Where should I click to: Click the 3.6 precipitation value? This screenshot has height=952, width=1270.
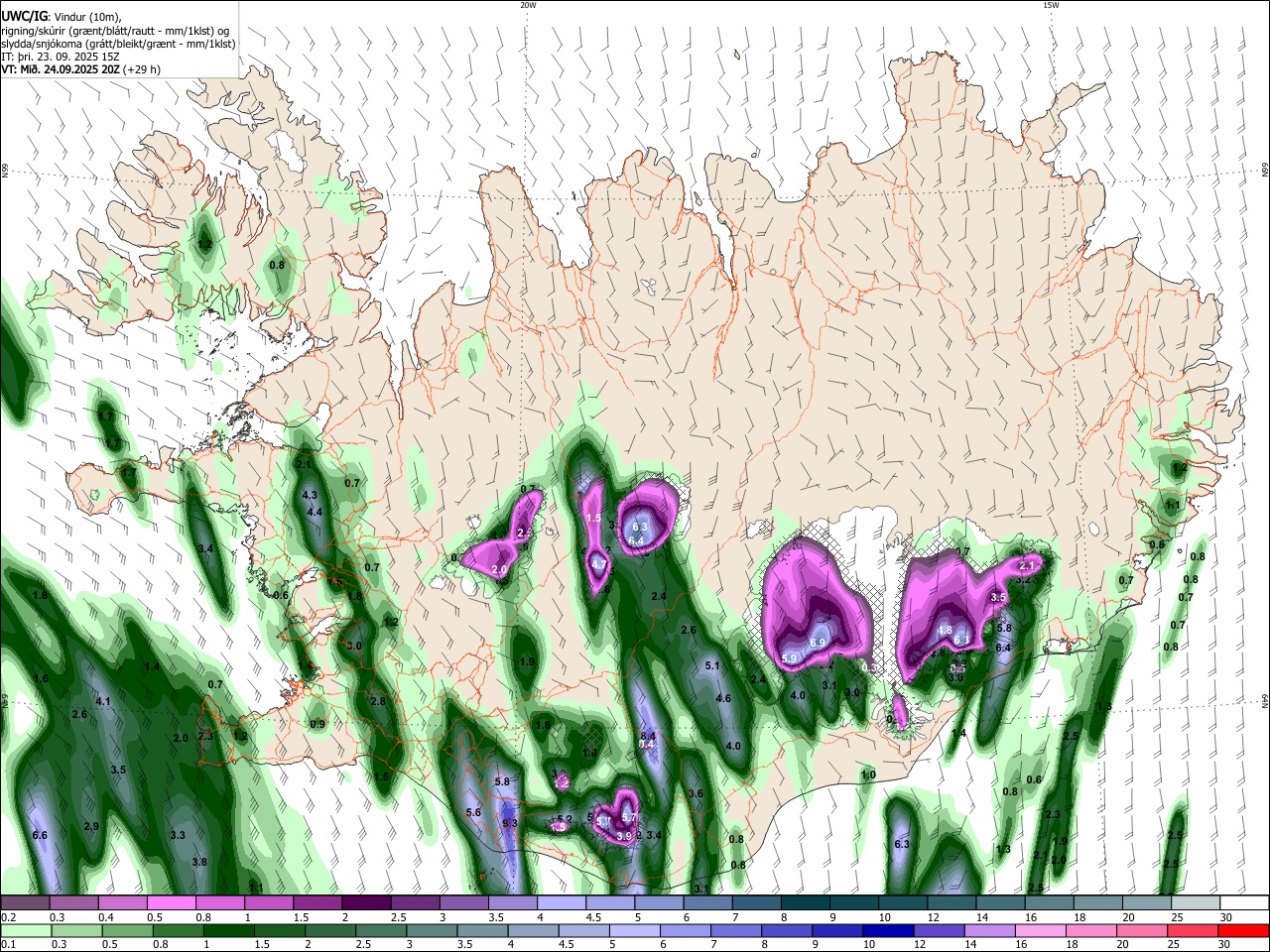point(696,793)
